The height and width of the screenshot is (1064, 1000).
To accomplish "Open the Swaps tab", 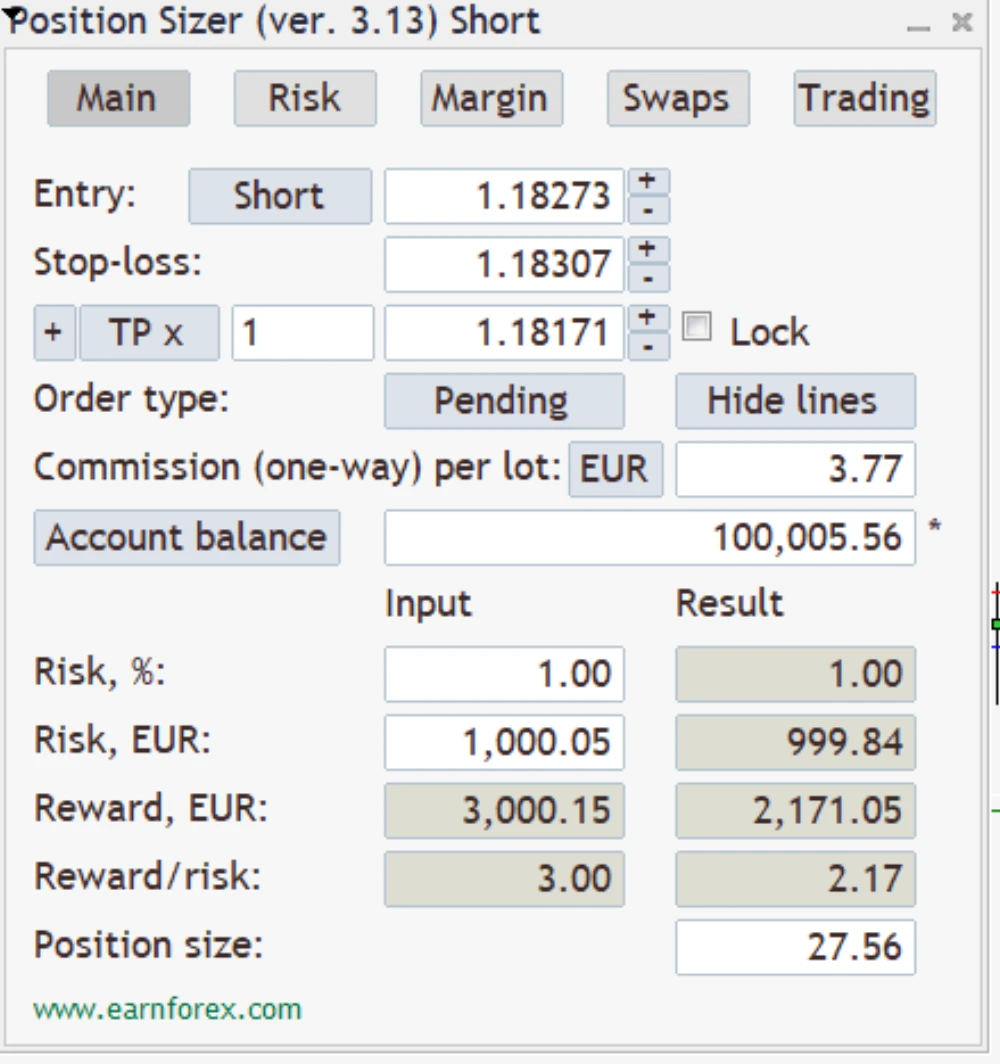I will pos(677,98).
